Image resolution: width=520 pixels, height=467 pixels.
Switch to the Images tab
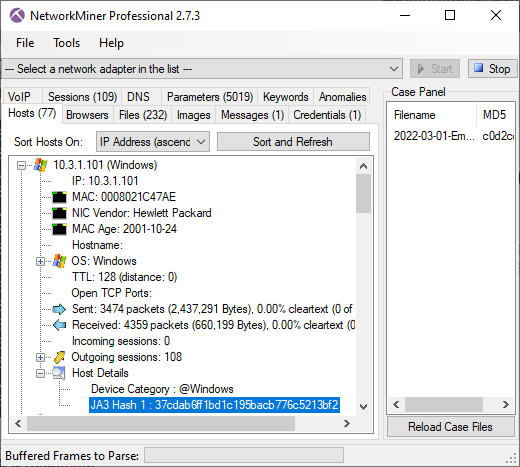click(x=194, y=115)
